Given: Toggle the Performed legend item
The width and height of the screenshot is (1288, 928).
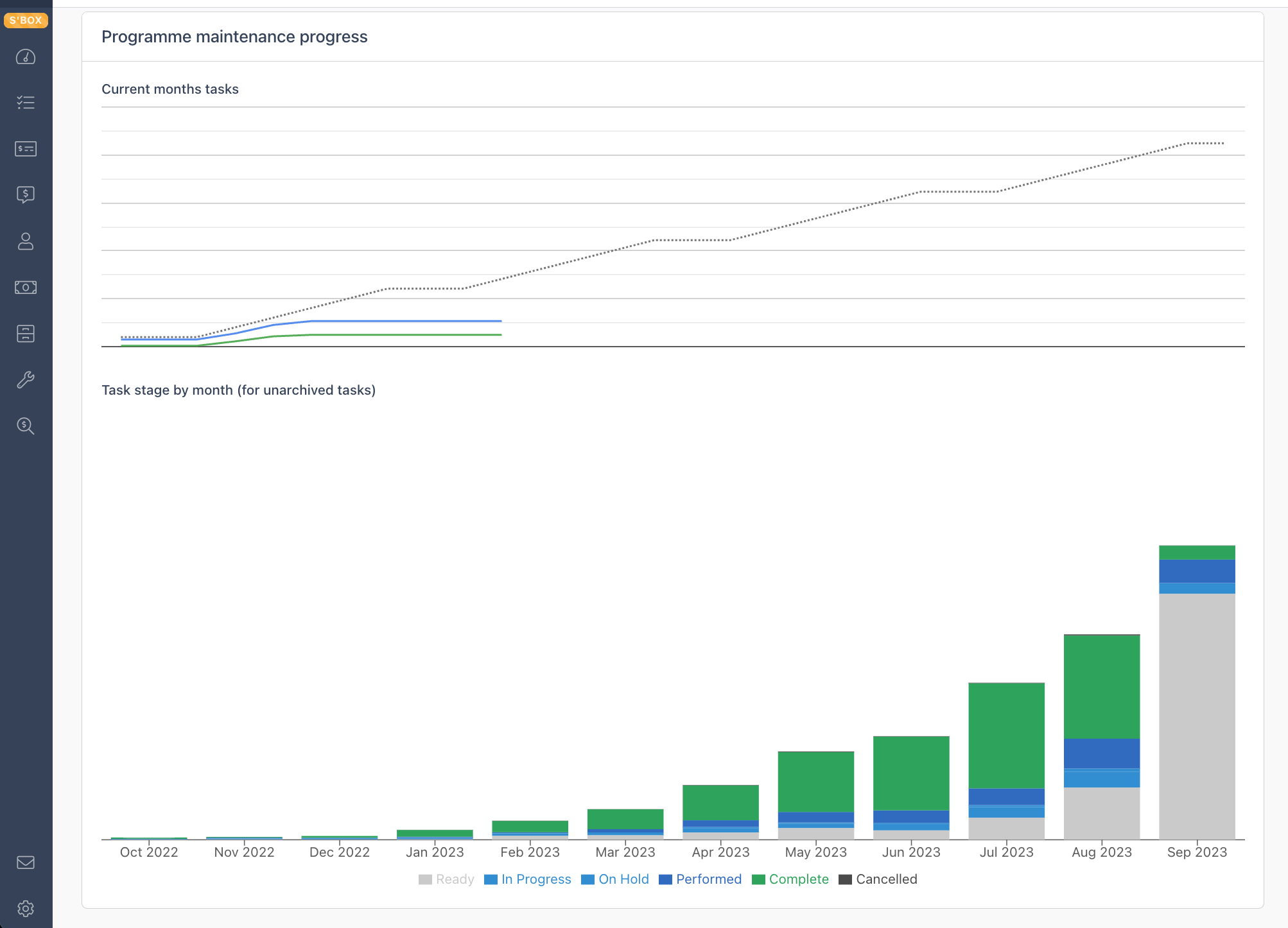Looking at the screenshot, I should click(x=701, y=879).
